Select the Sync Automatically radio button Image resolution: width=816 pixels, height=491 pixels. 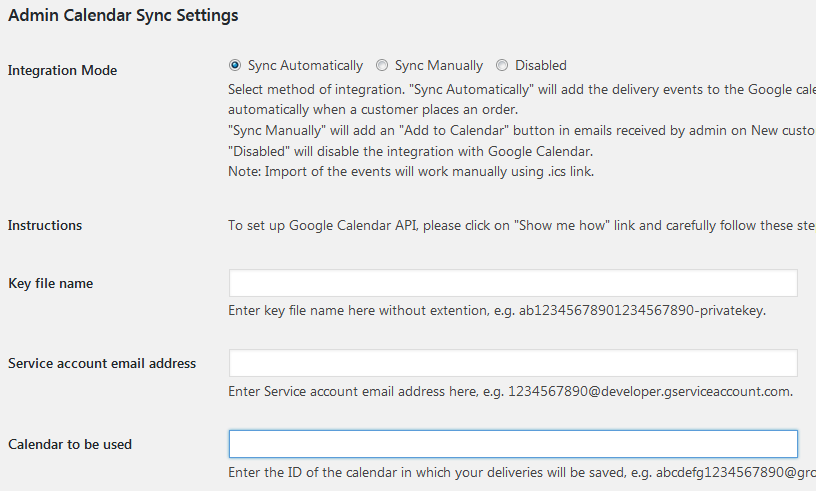coord(235,65)
